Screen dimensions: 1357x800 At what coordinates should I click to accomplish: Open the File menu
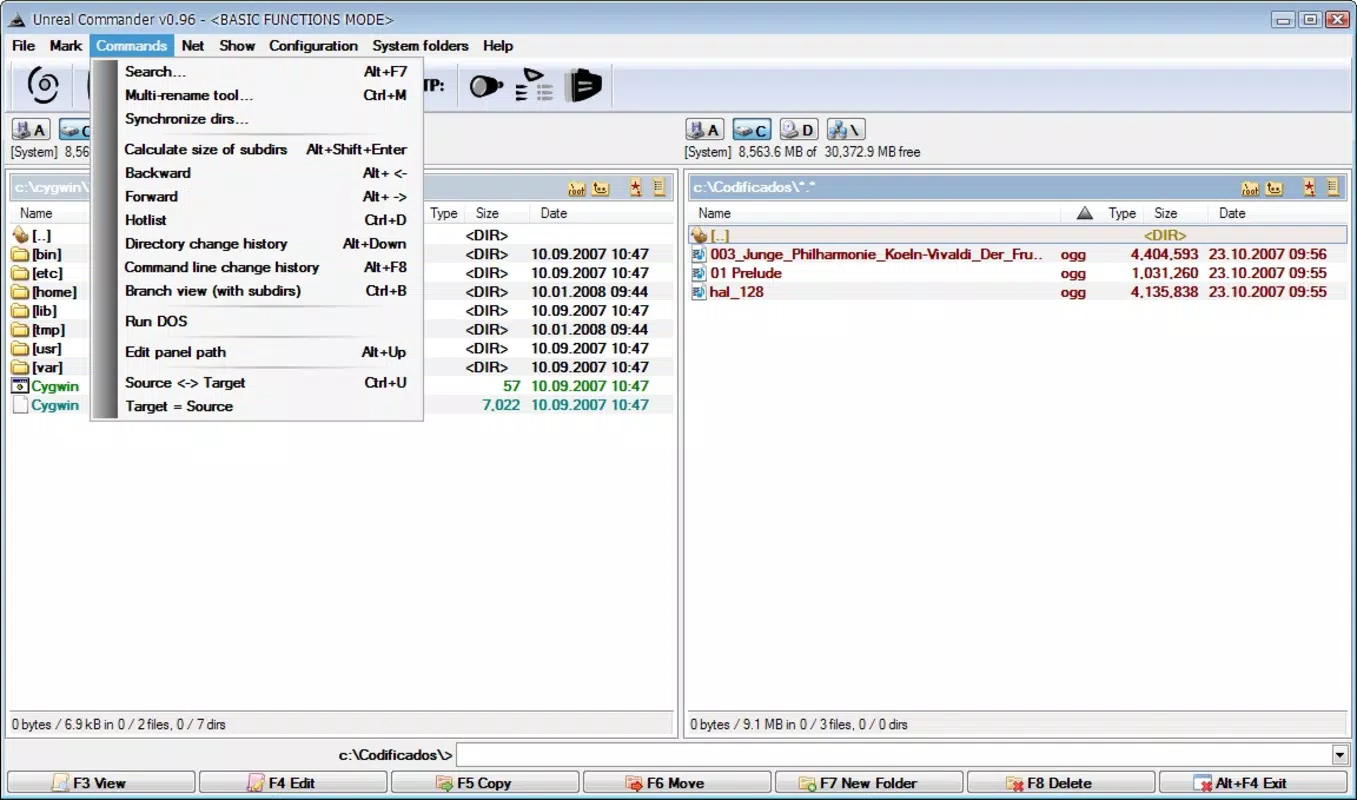[24, 45]
